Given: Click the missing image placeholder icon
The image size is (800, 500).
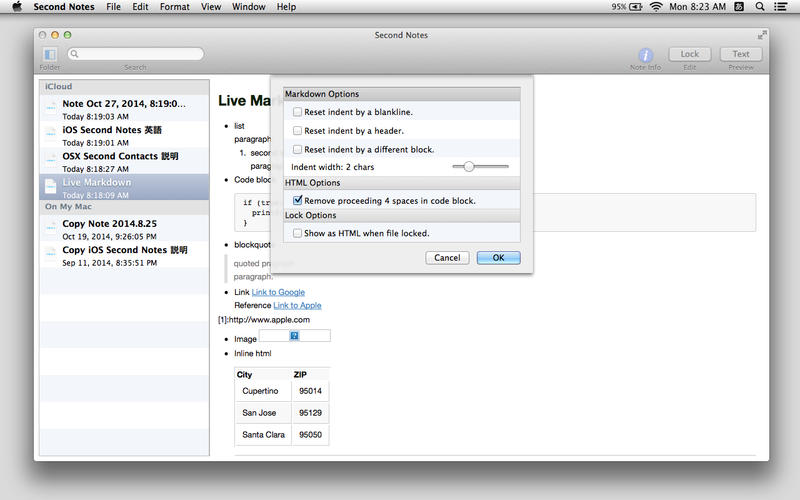Looking at the screenshot, I should point(294,335).
